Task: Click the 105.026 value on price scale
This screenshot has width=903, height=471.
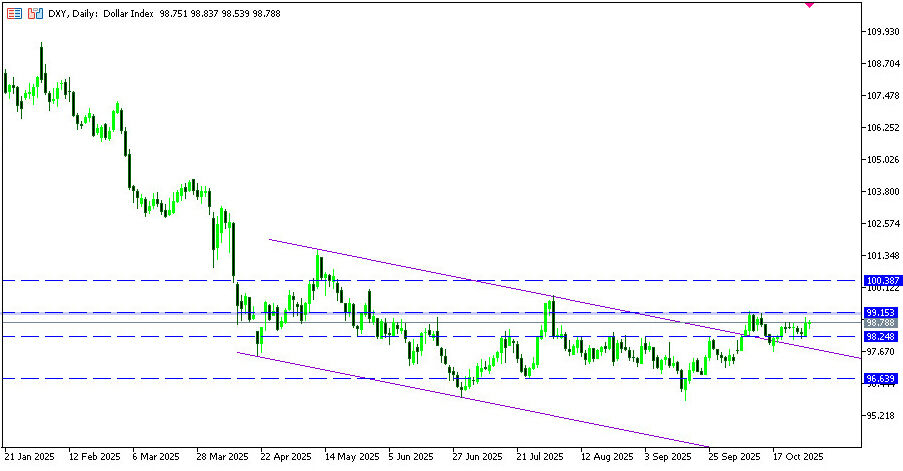Action: 879,160
